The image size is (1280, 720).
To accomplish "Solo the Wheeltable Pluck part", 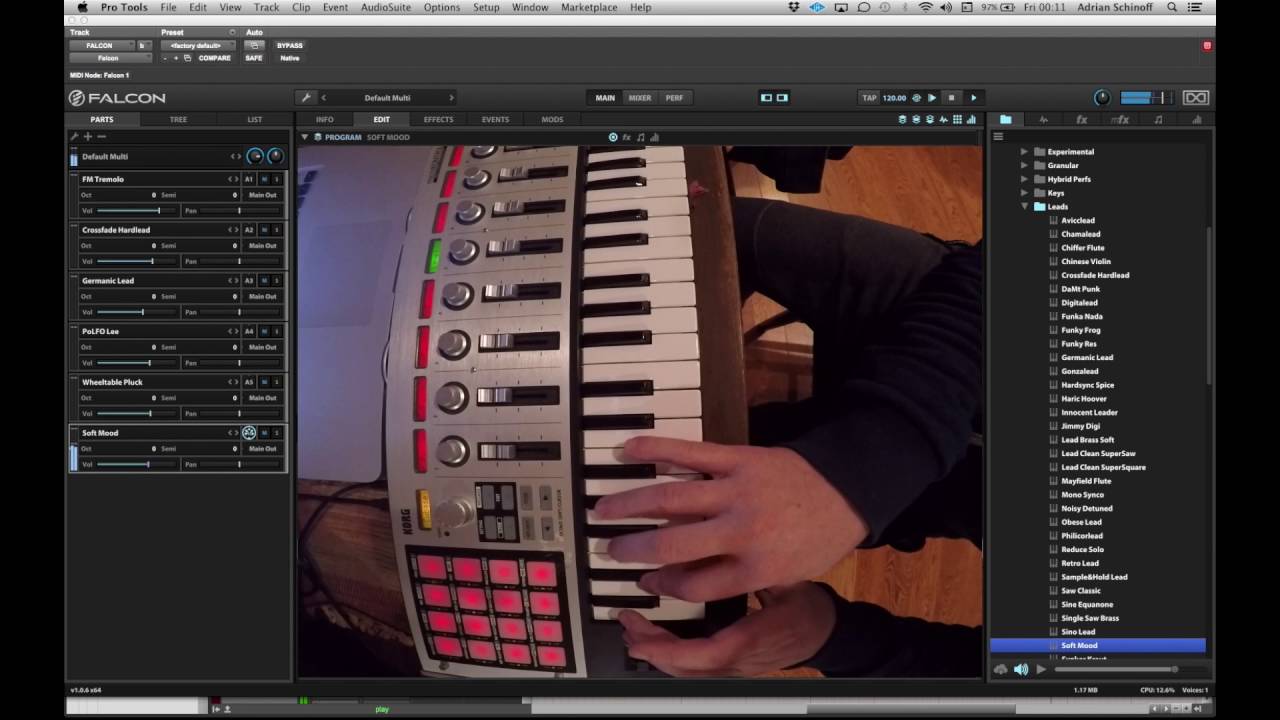I will (277, 382).
